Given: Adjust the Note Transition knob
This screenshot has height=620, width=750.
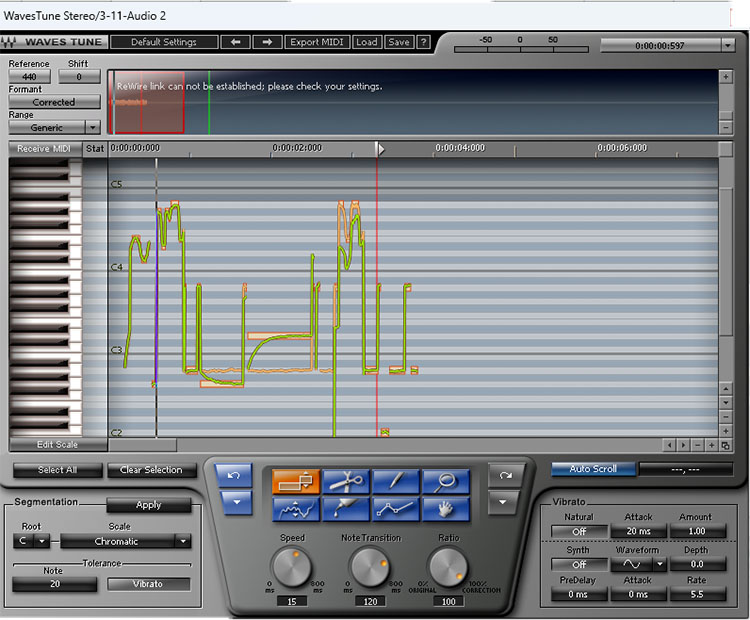Looking at the screenshot, I should (x=370, y=568).
